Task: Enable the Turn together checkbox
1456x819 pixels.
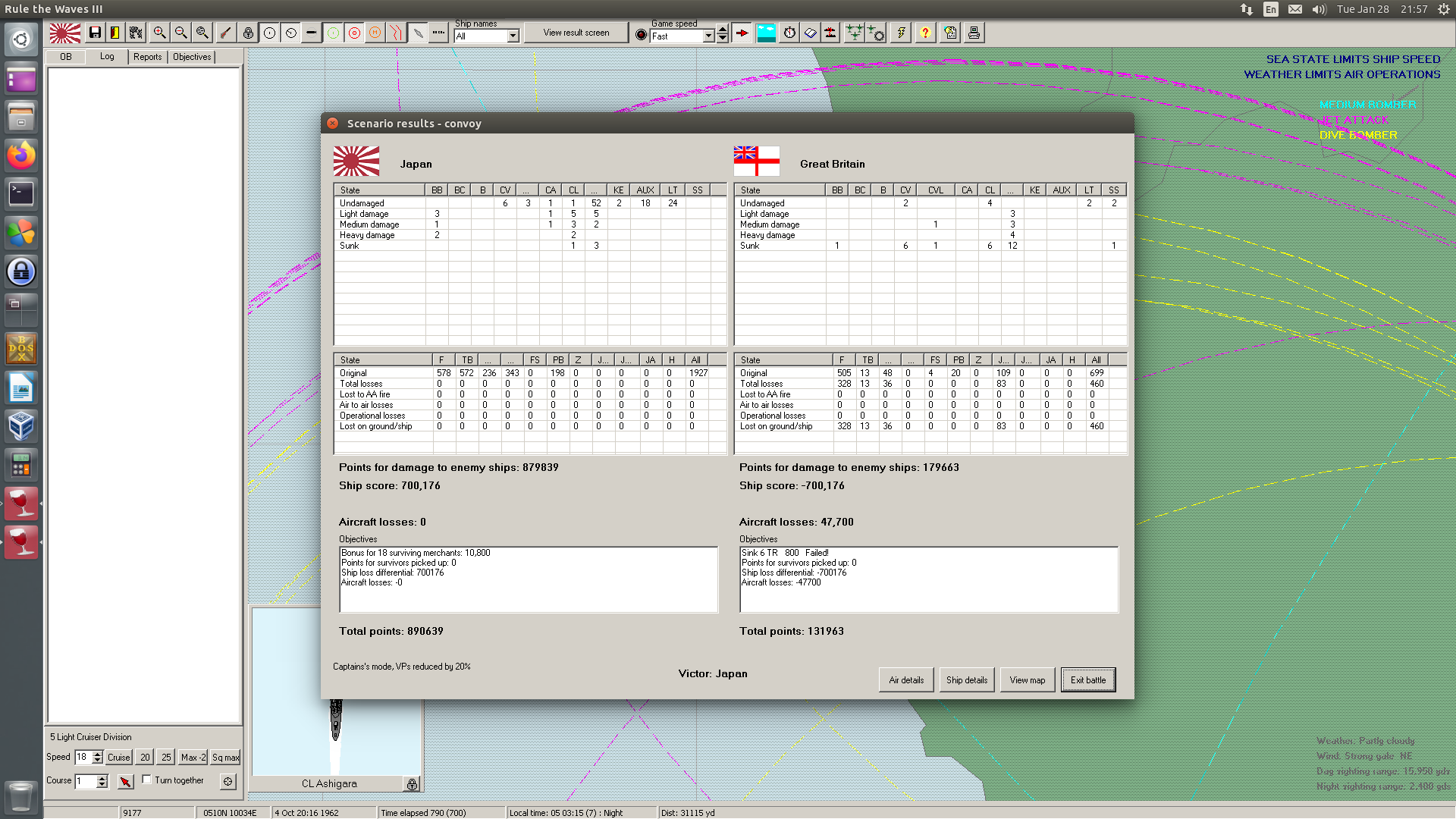Action: (146, 780)
